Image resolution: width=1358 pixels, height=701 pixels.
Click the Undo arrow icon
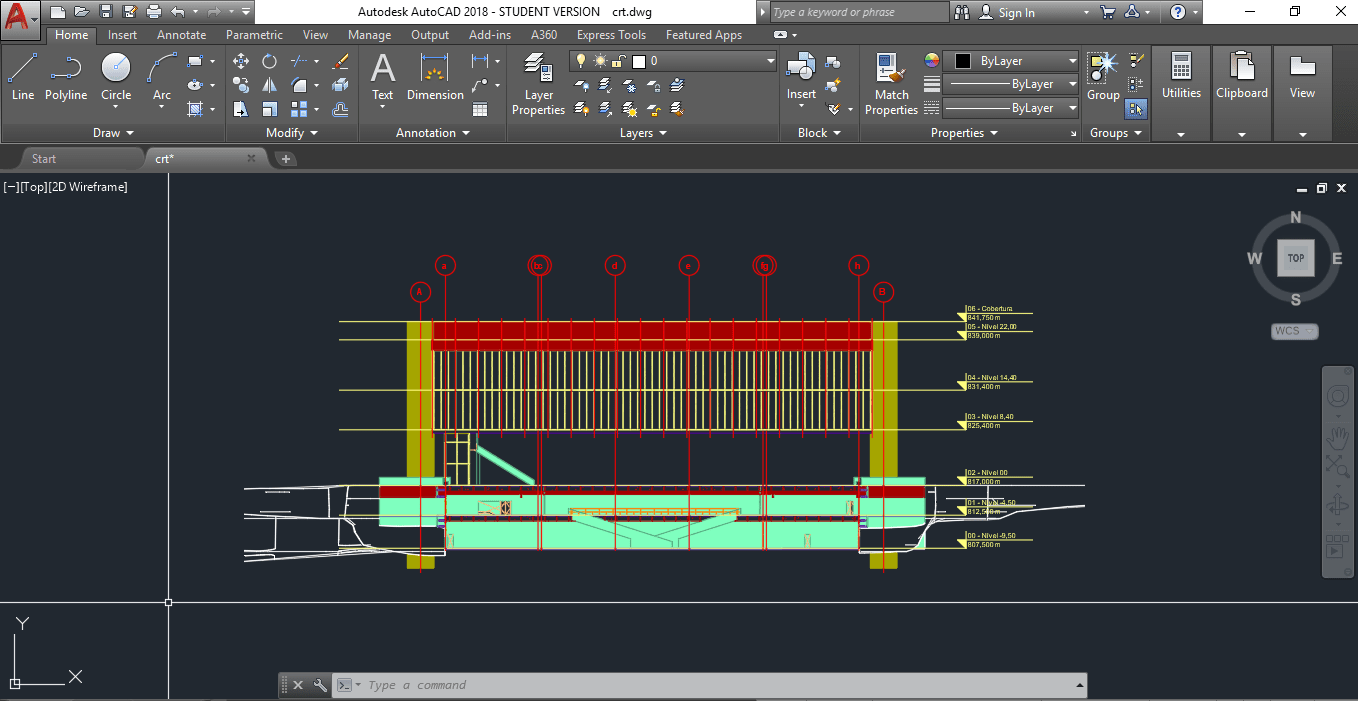click(x=178, y=12)
